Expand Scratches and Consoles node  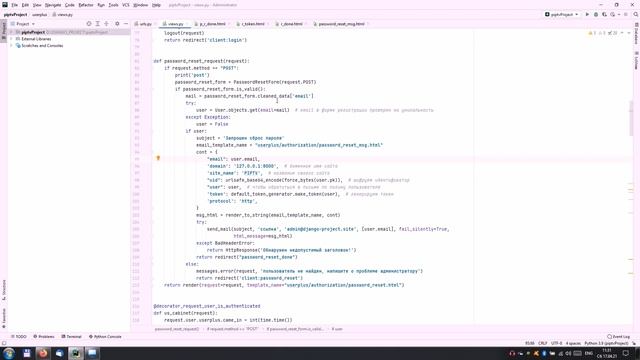pos(11,46)
